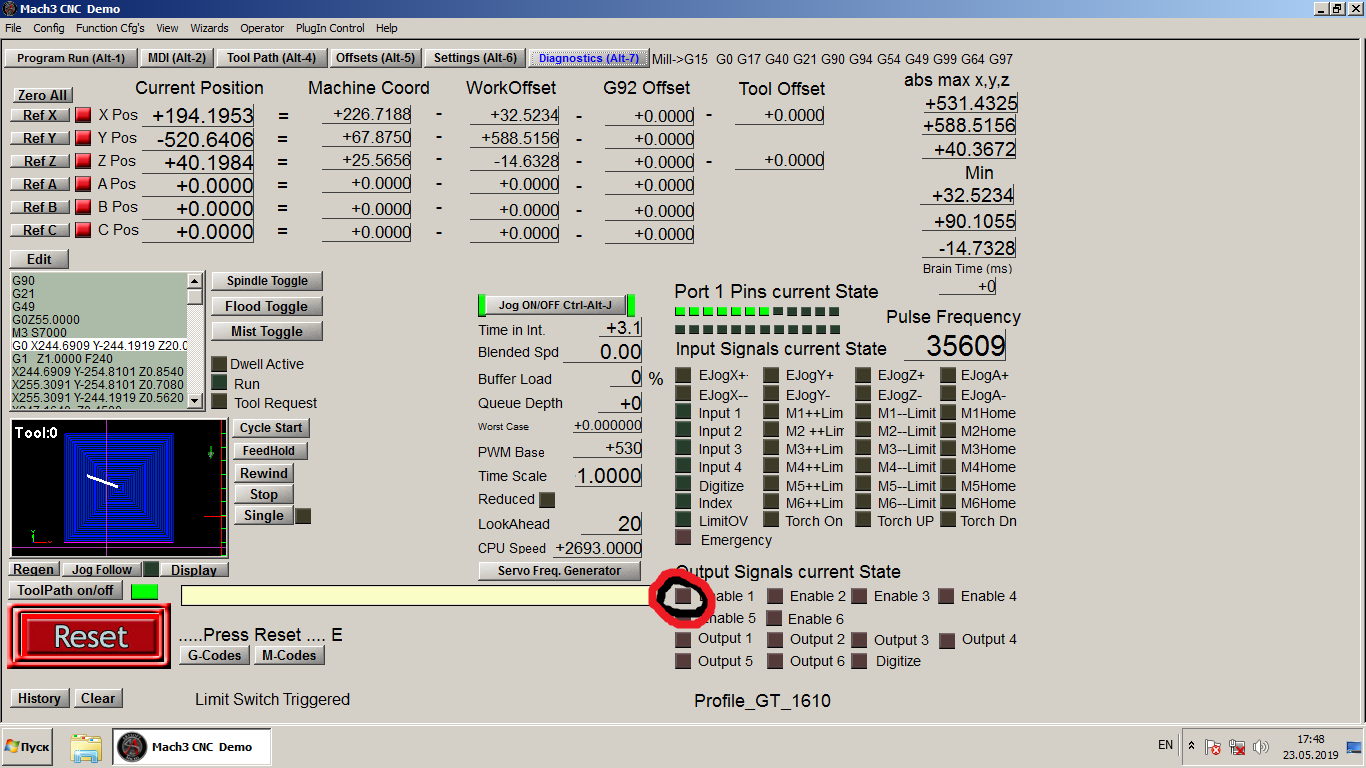Click the Action Center flag tray icon
This screenshot has width=1366, height=768.
tap(1212, 747)
